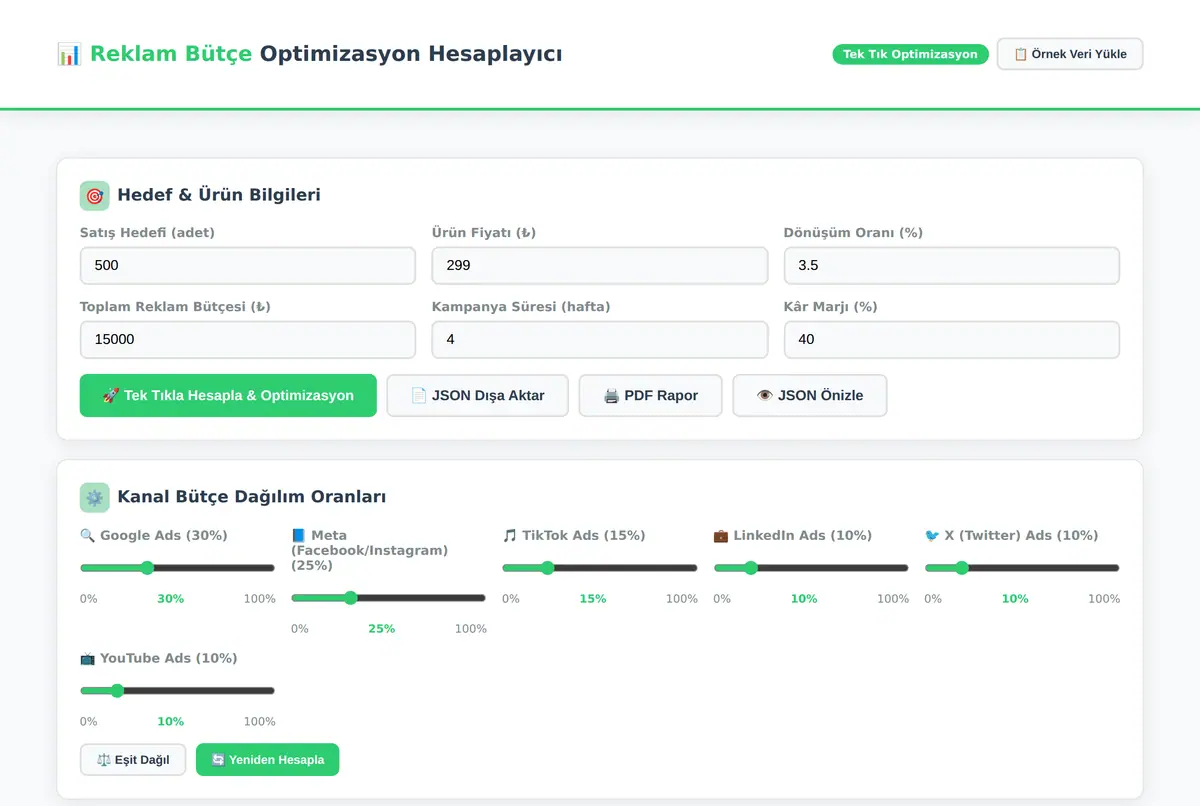Click the magnifier icon next to Google Ads

tap(87, 536)
